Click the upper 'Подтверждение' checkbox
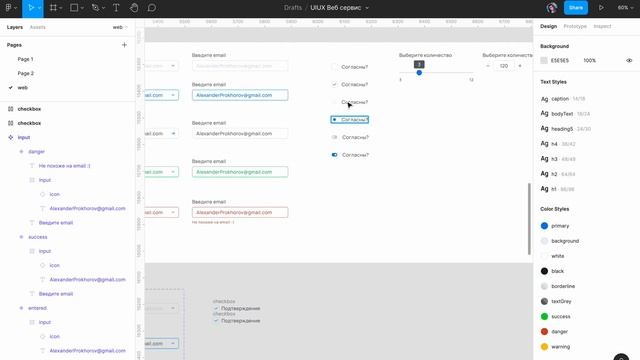 point(216,308)
